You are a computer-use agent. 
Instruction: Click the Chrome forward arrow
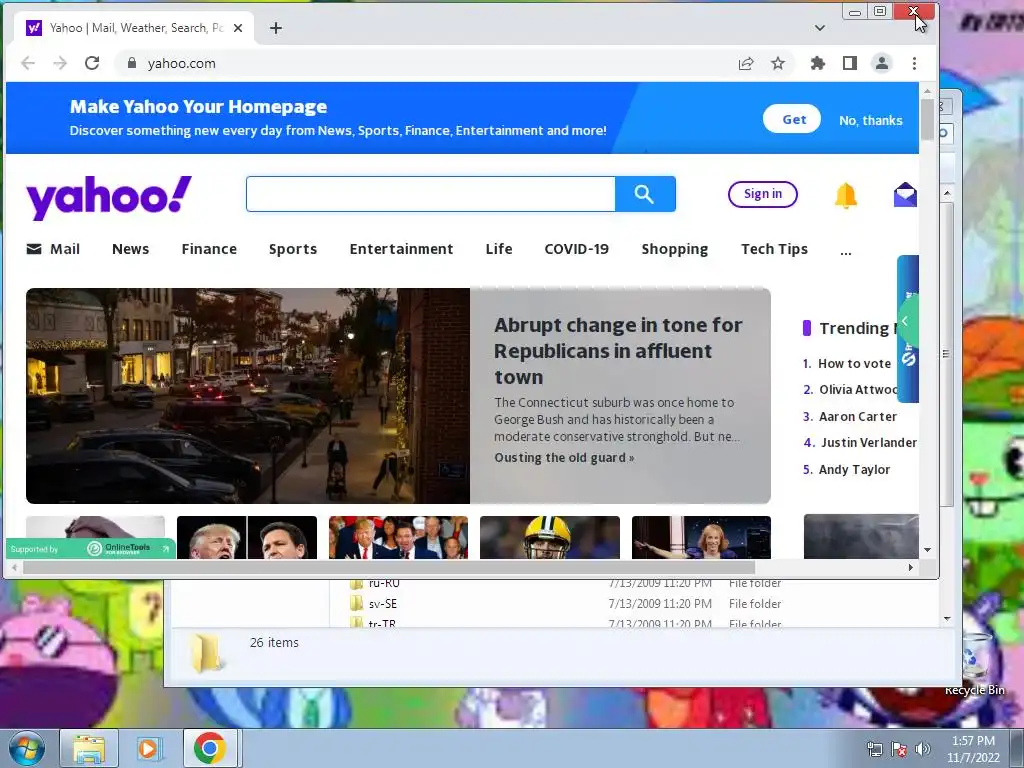tap(59, 63)
